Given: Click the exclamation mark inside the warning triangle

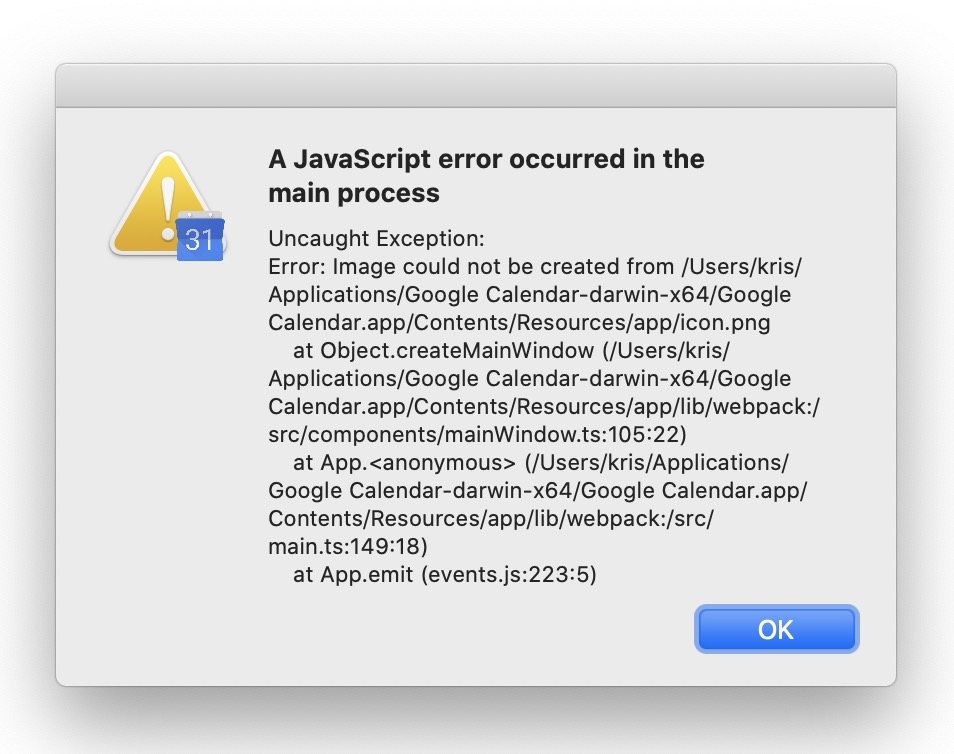Looking at the screenshot, I should coord(170,195).
